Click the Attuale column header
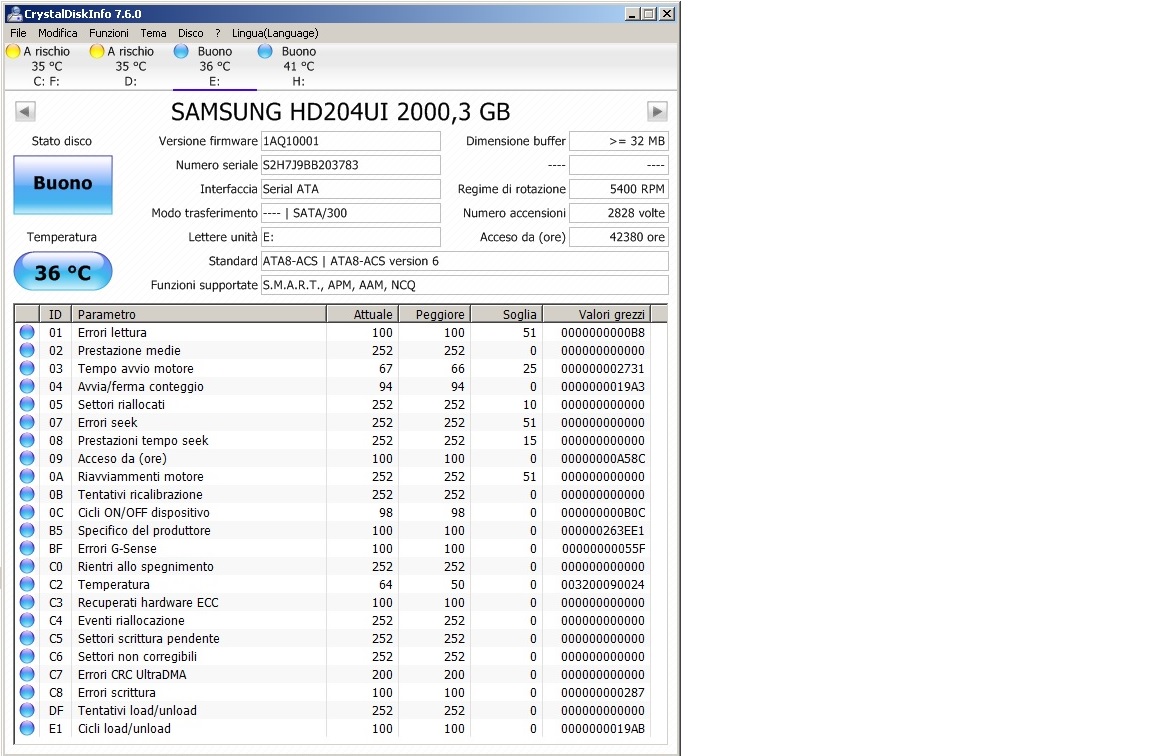1152x756 pixels. click(362, 314)
